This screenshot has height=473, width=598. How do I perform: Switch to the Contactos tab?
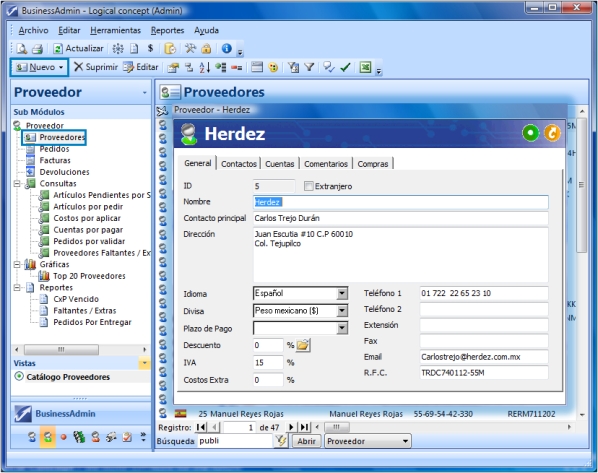pos(239,164)
